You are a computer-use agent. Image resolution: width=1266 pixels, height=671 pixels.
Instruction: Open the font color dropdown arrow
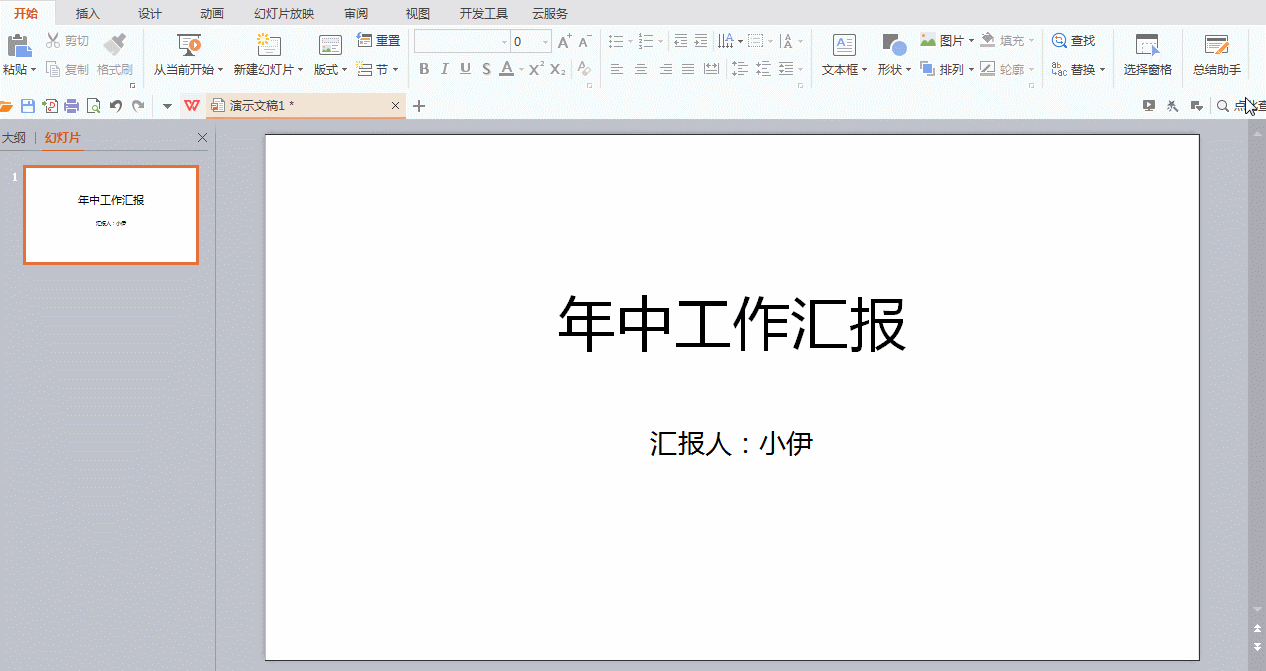[521, 69]
